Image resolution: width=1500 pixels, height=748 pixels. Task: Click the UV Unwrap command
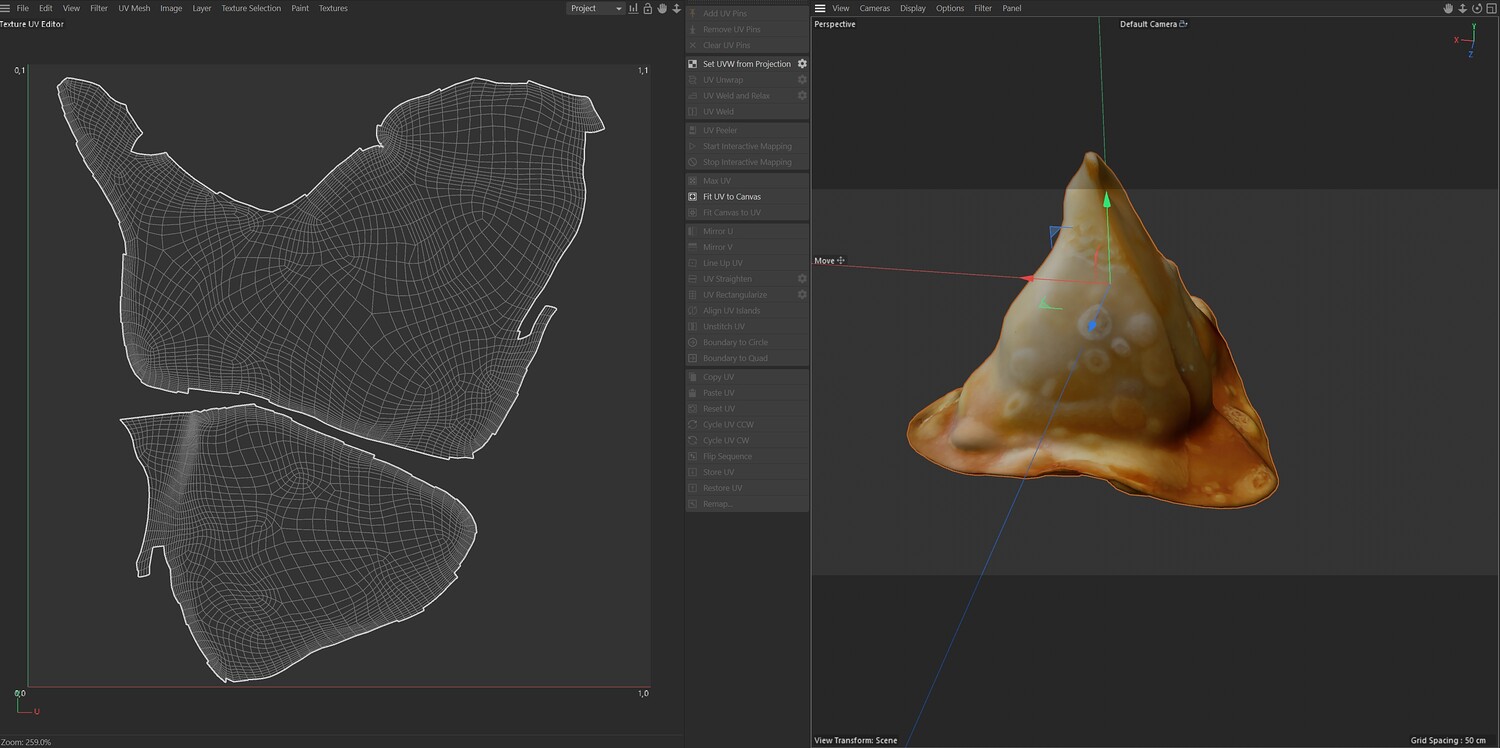tap(747, 80)
